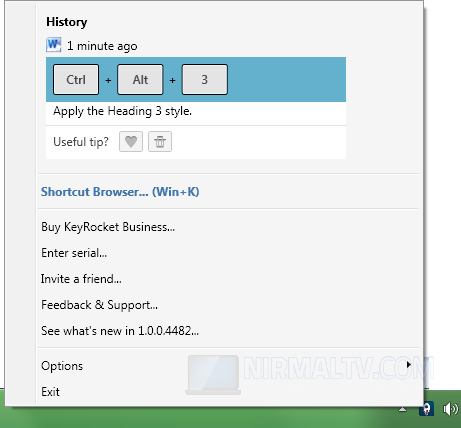This screenshot has height=428, width=461.
Task: Exit KeyRocket from the menu
Action: [x=50, y=392]
